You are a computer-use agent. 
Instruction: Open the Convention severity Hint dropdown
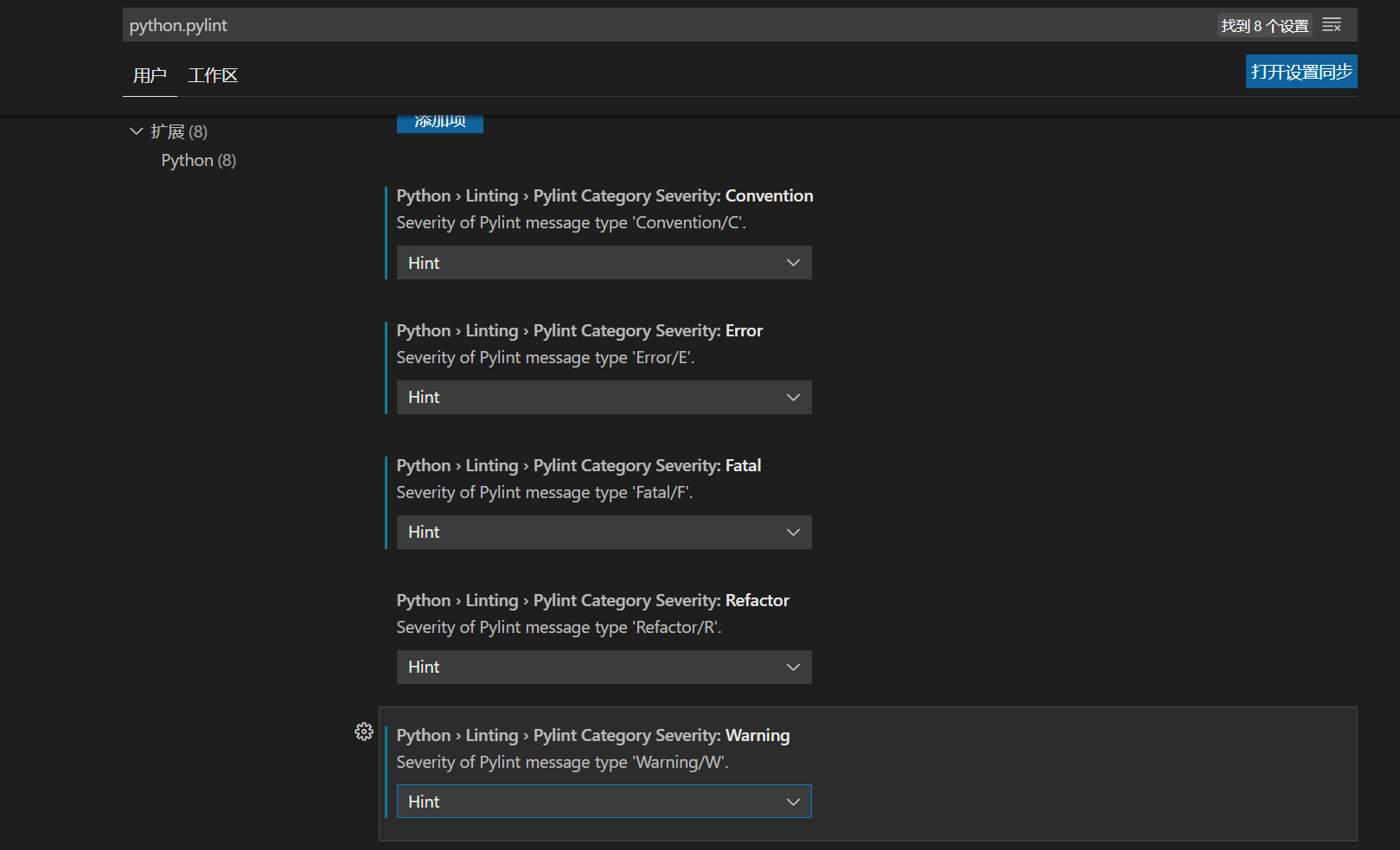(604, 263)
